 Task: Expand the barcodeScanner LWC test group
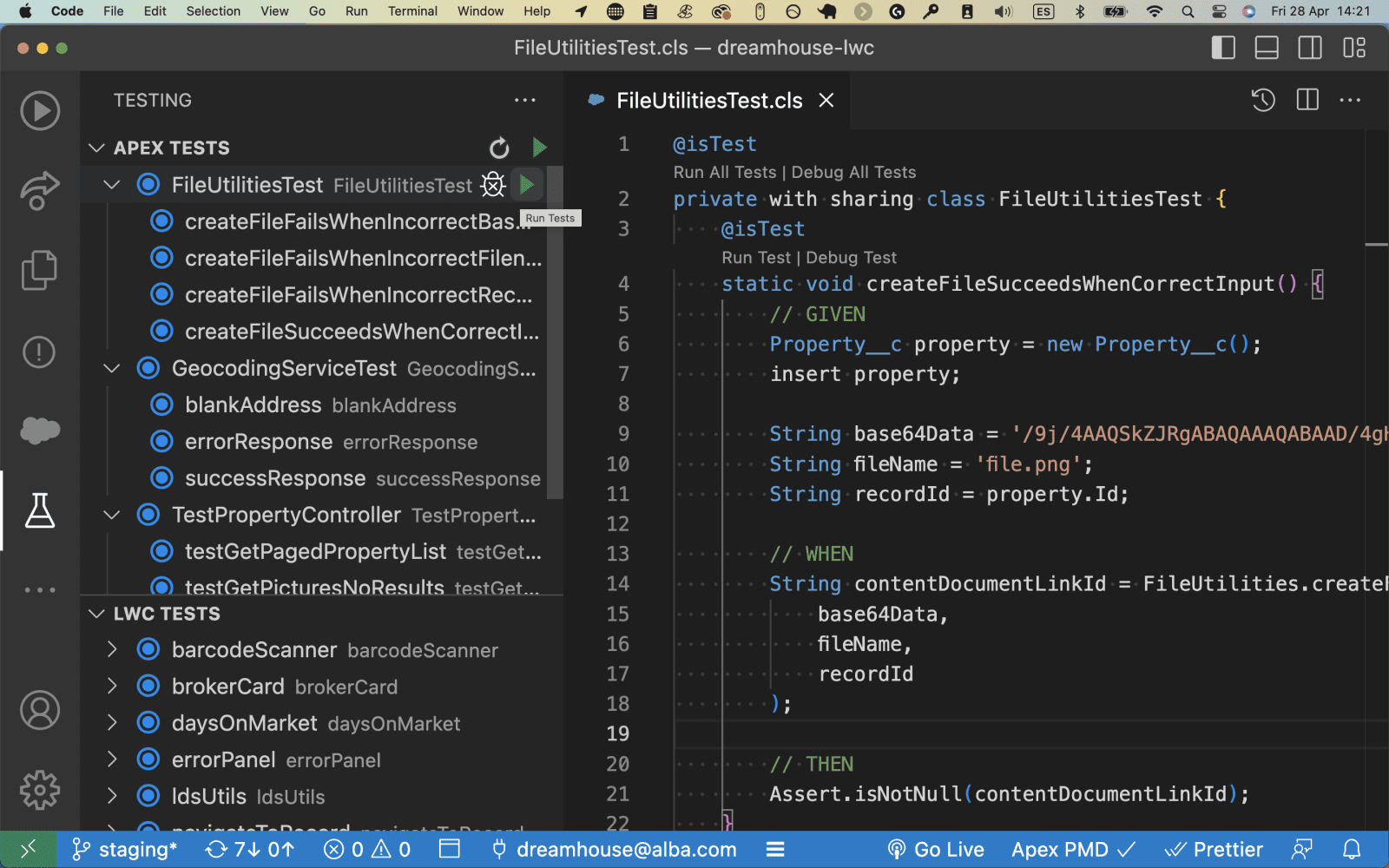click(x=112, y=649)
